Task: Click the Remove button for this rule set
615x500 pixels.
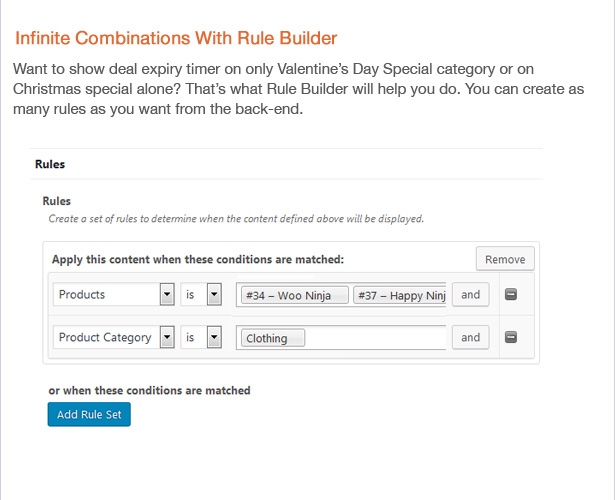Action: [x=505, y=259]
